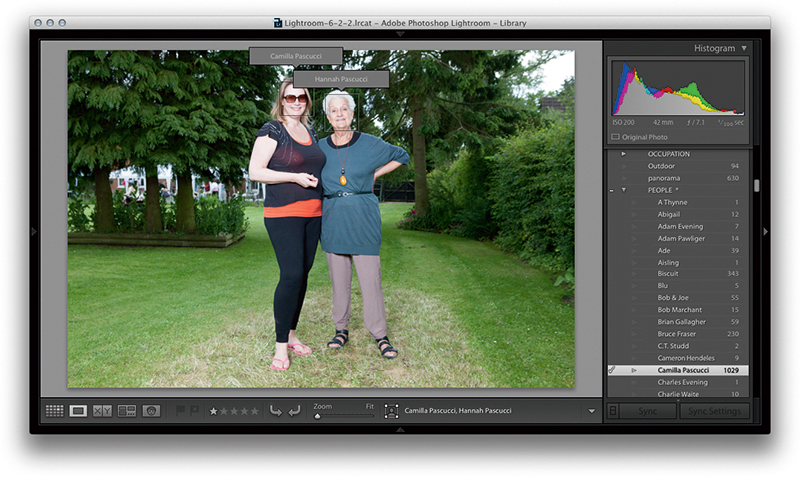
Task: Select the Adam Pawliger keyword
Action: click(679, 238)
